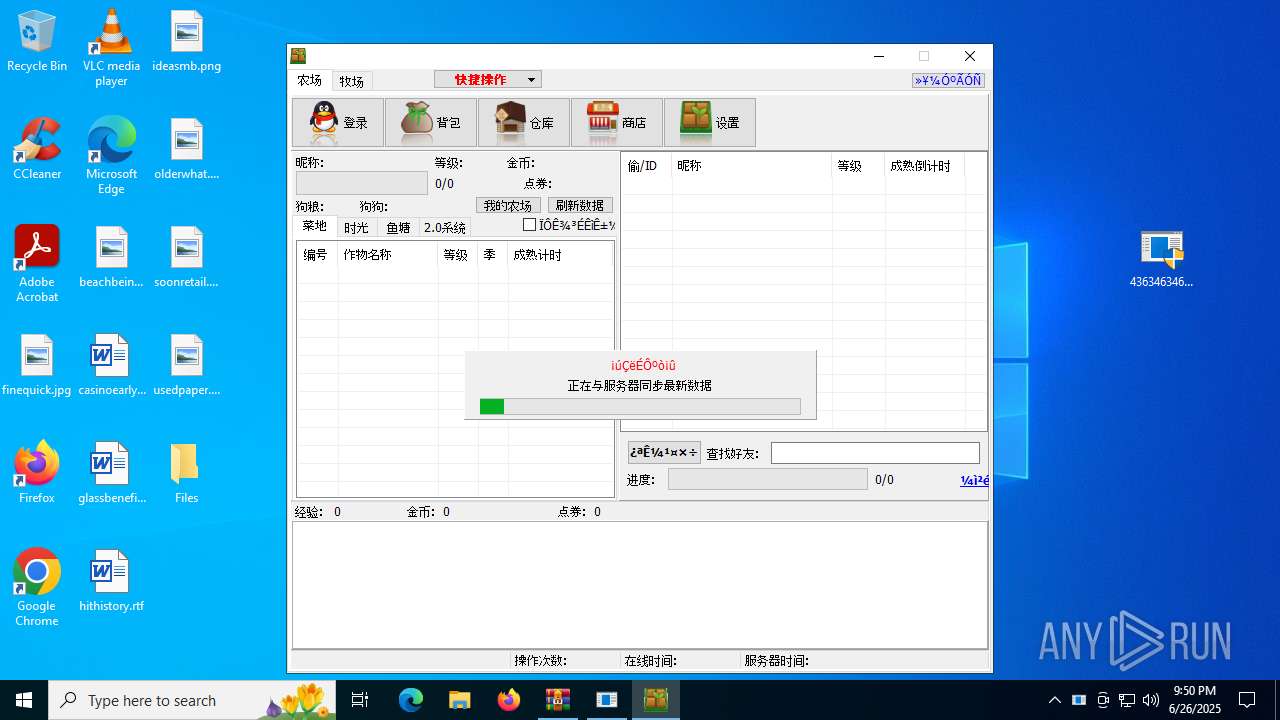1280x720 pixels.
Task: Click the green sync progress bar
Action: (x=640, y=406)
